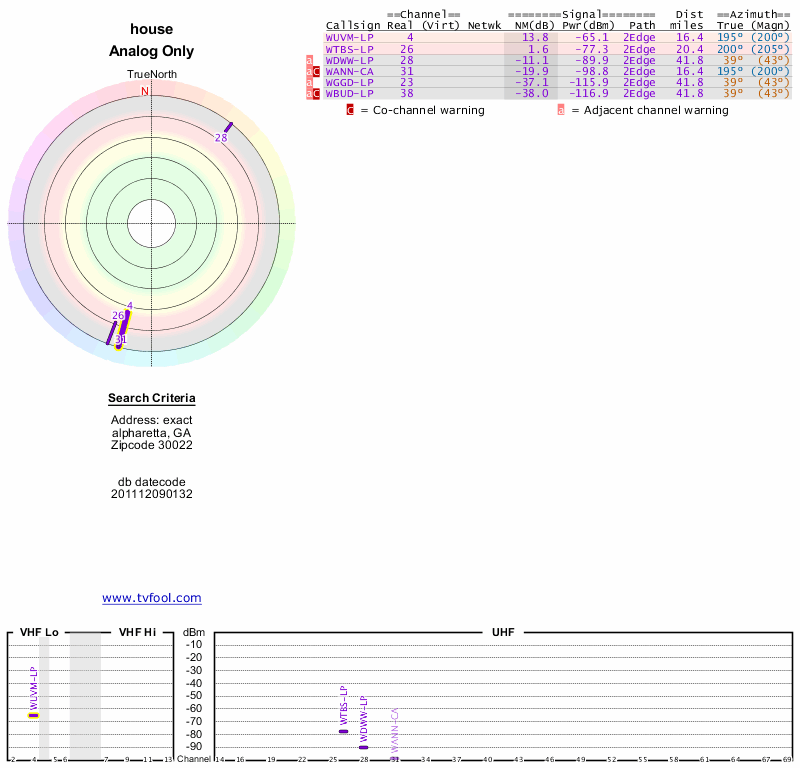Open the www.tvfool.com link

pos(152,598)
